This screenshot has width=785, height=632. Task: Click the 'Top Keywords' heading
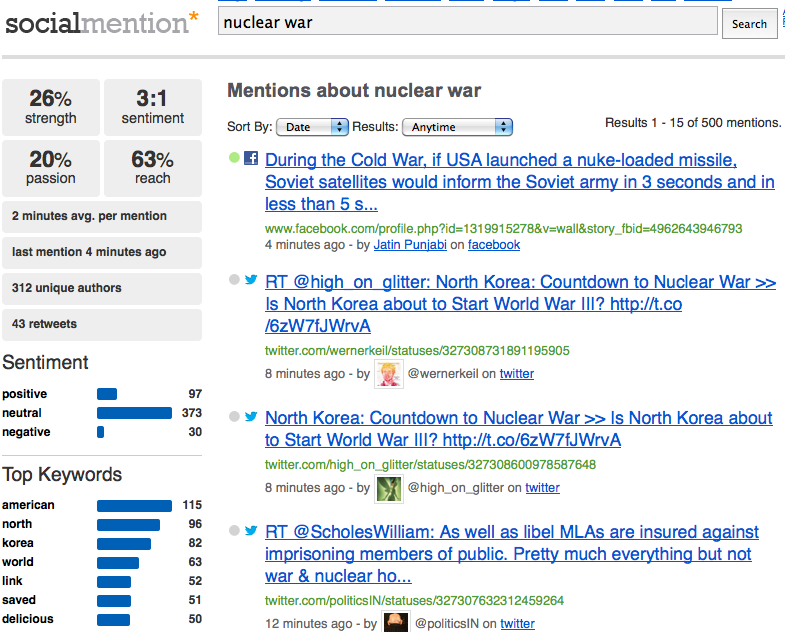click(x=62, y=475)
